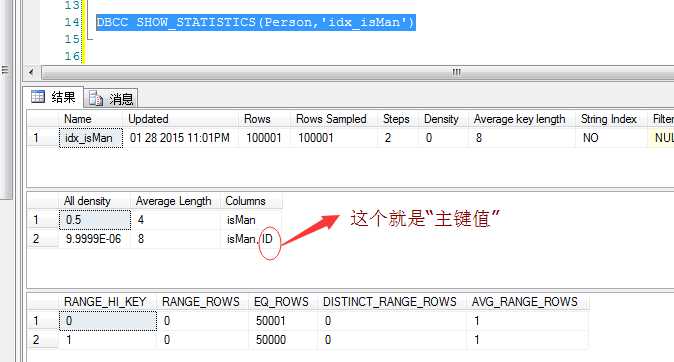674x362 pixels.
Task: Click the Average key length column header
Action: click(521, 119)
